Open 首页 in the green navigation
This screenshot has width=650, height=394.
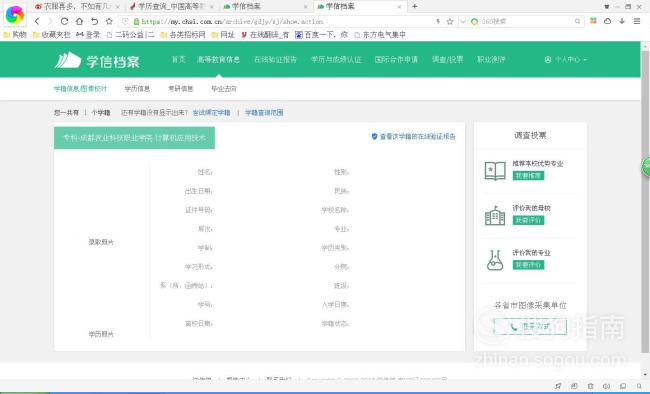pyautogui.click(x=179, y=59)
